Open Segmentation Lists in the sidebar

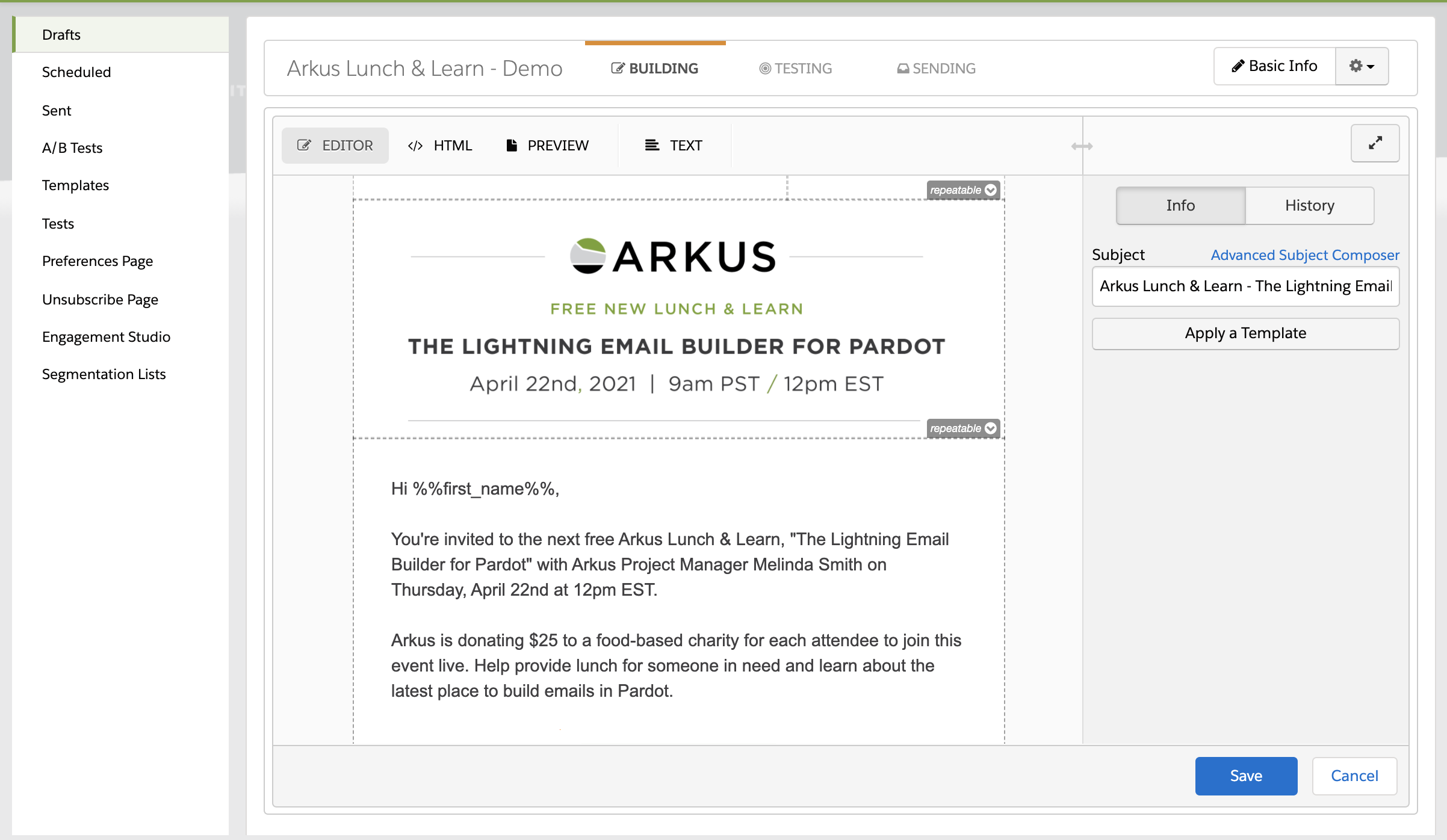[x=120, y=374]
